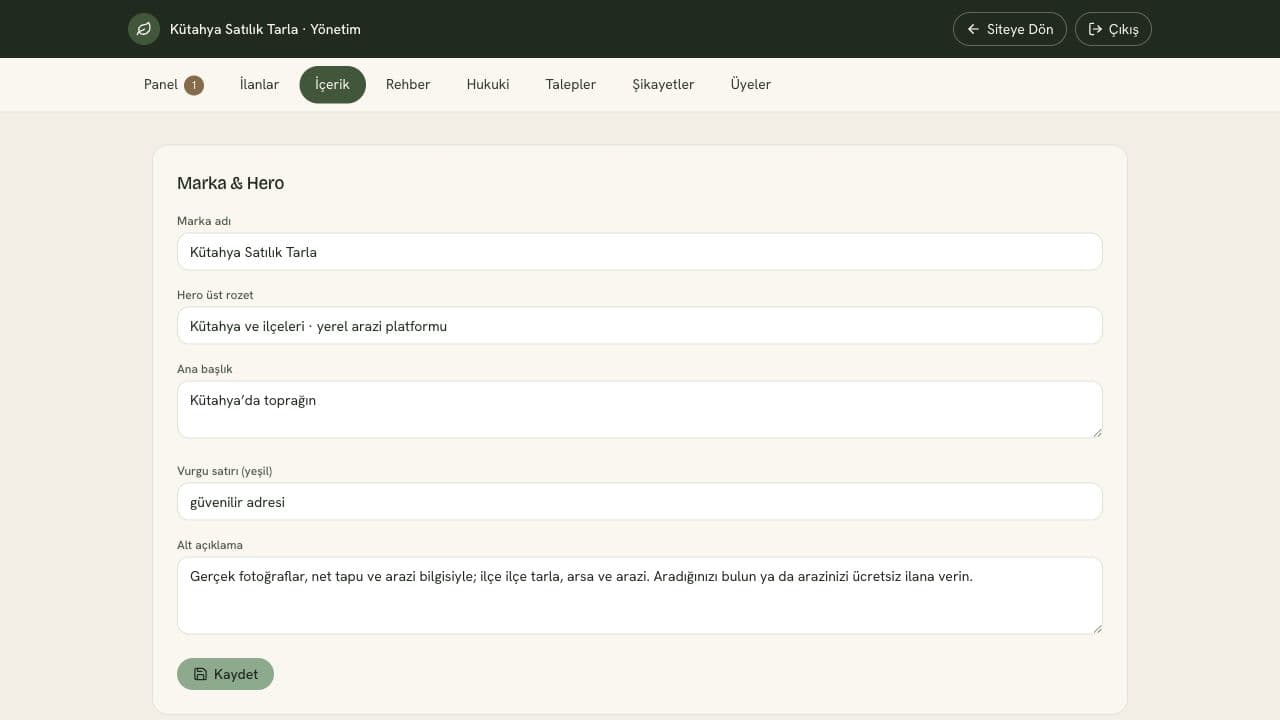Go to the Hukuki tab
Screen dimensions: 1280x720
point(488,85)
